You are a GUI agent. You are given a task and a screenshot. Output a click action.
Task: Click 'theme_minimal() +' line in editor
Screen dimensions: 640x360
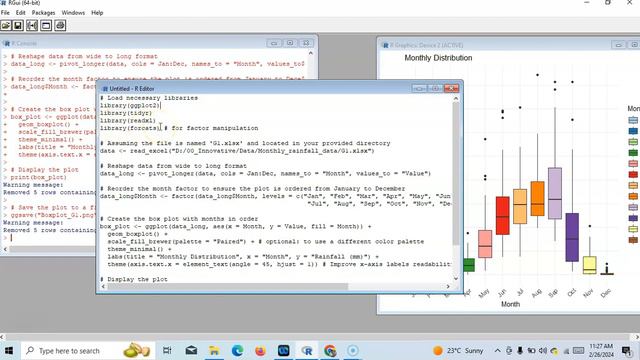(x=140, y=249)
